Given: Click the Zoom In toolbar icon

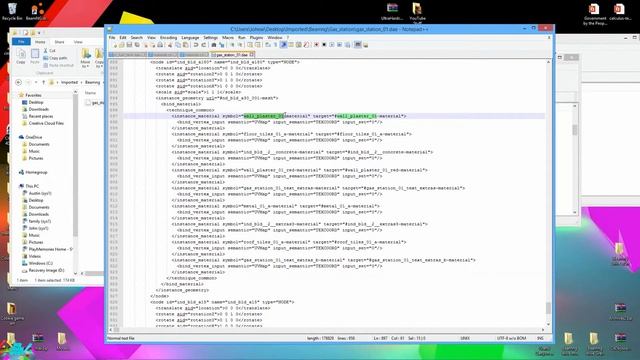Looking at the screenshot, I should 232,45.
